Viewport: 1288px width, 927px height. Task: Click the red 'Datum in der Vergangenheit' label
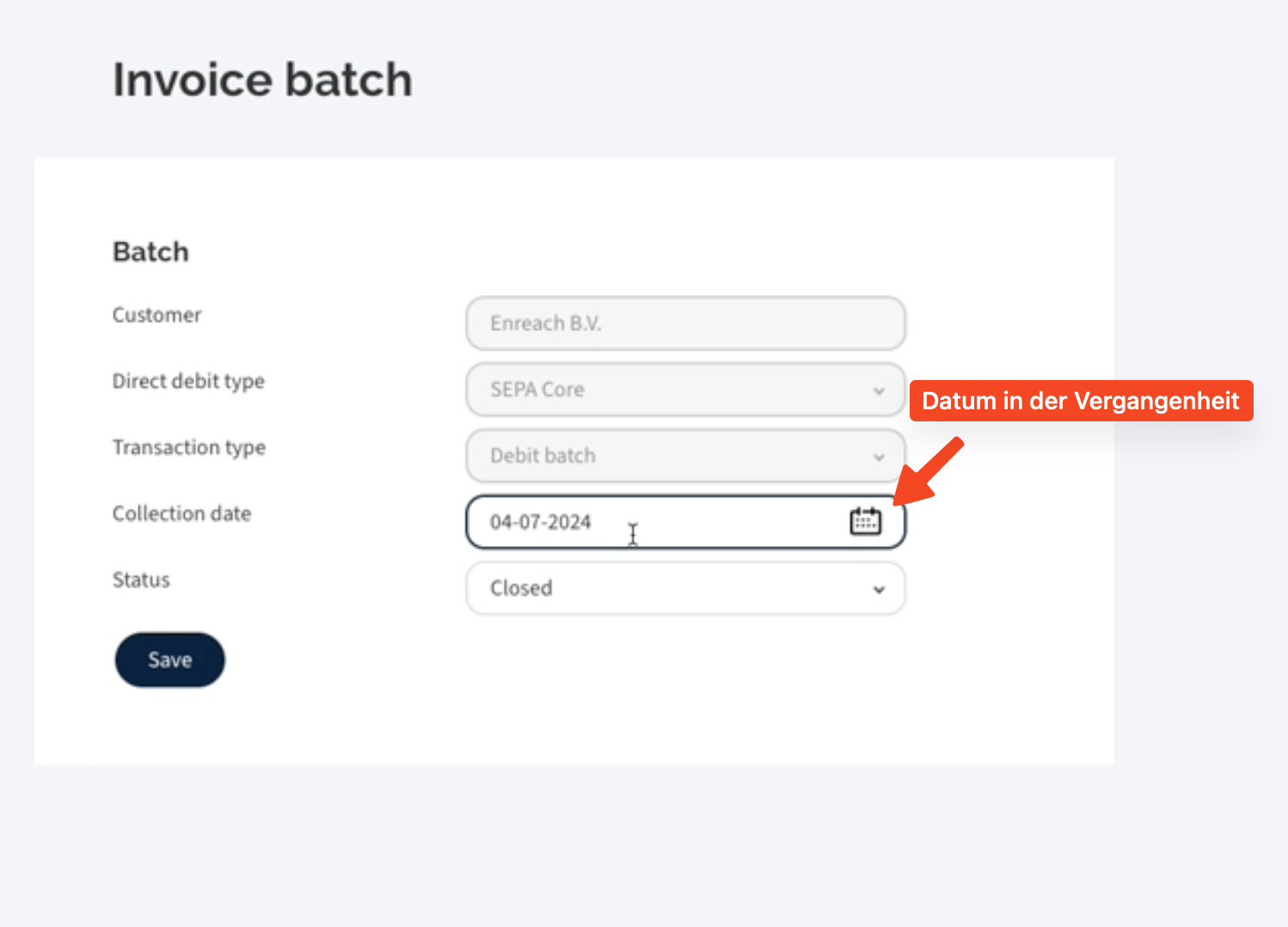click(1080, 401)
